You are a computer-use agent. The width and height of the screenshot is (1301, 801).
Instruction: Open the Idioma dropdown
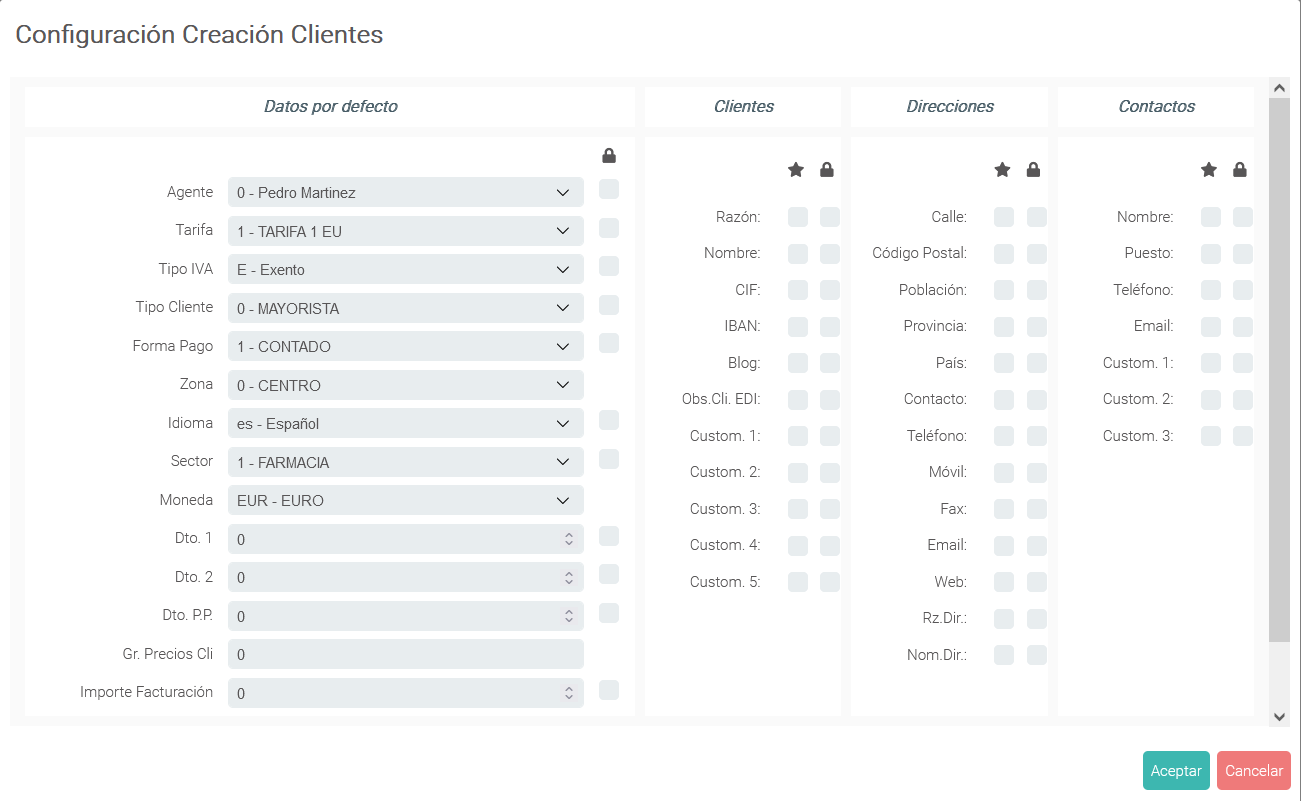pyautogui.click(x=406, y=423)
